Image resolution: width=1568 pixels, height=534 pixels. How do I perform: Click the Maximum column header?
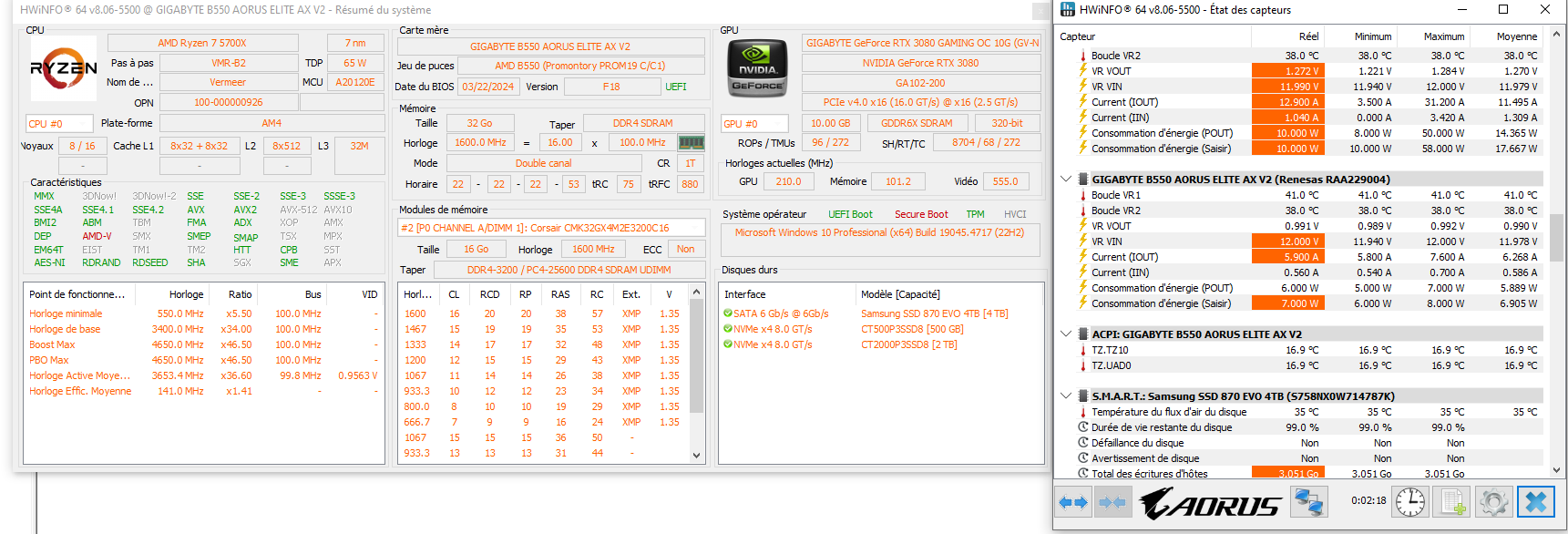click(1432, 36)
